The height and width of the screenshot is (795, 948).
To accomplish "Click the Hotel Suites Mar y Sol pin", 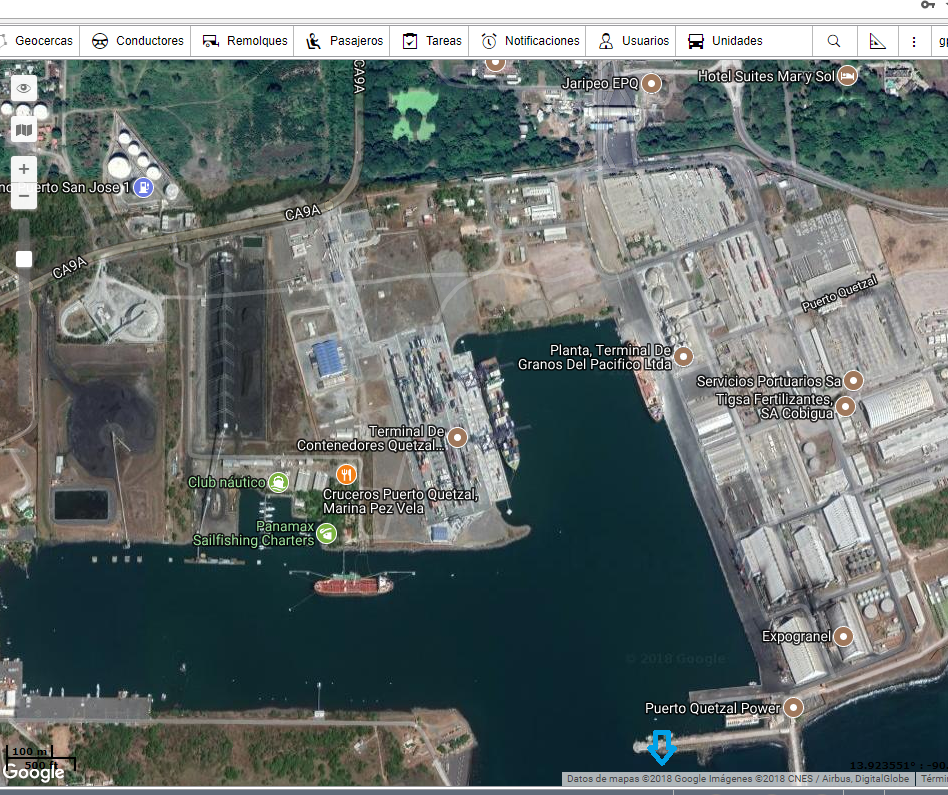I will (x=848, y=76).
